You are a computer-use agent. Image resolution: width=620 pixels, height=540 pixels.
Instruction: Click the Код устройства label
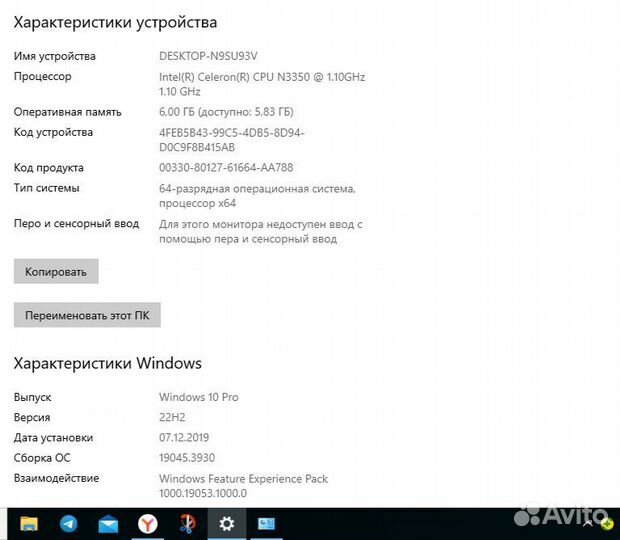(x=53, y=132)
